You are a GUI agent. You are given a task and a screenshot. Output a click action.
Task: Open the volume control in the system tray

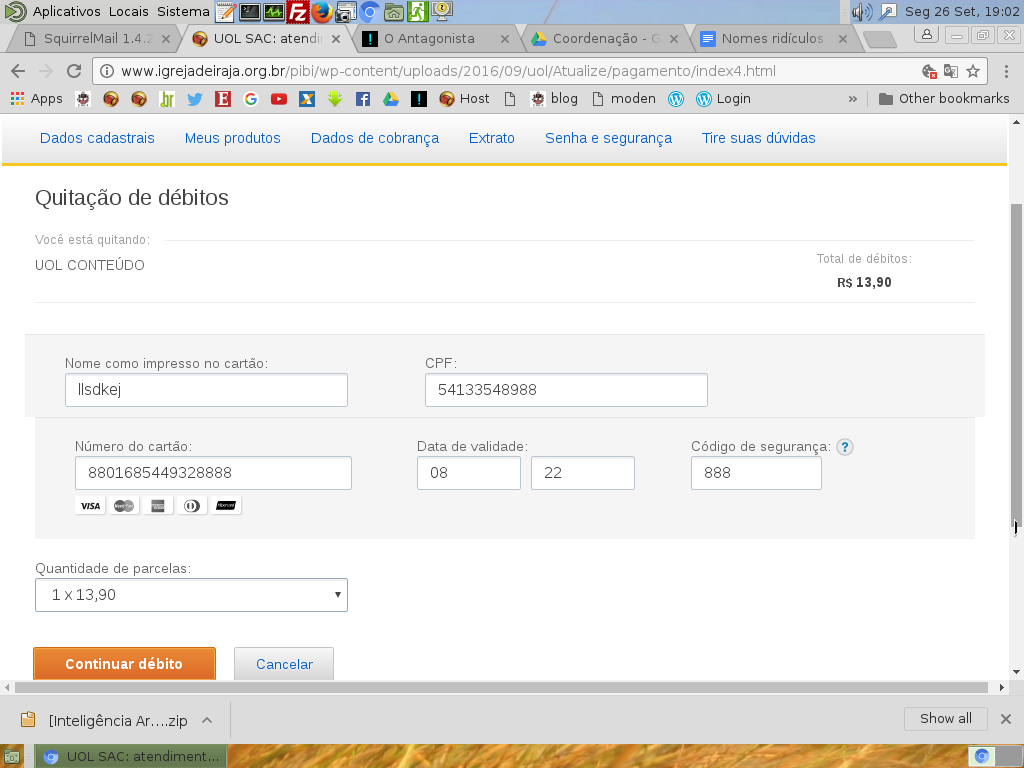point(862,11)
